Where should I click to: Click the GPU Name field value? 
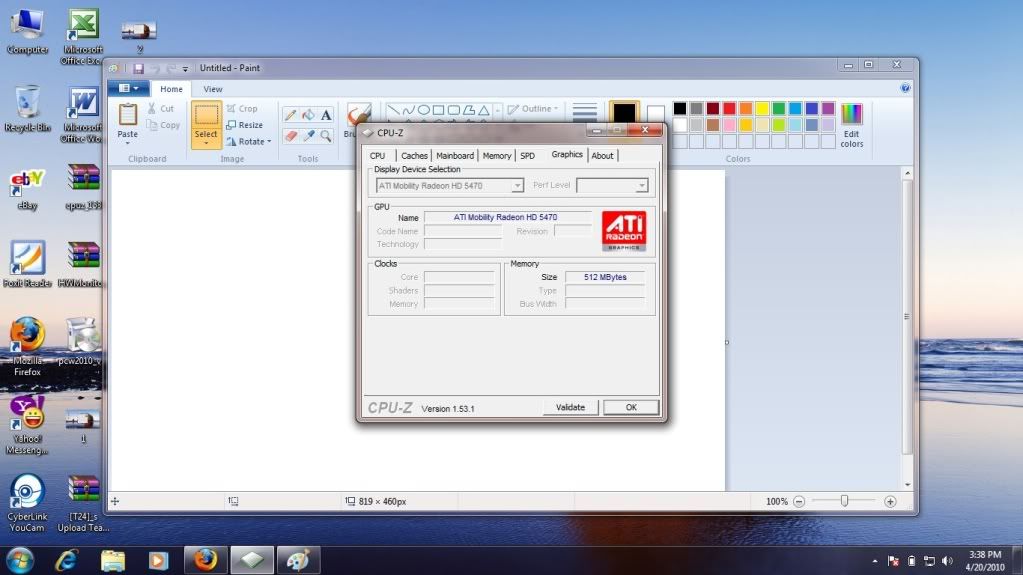pos(508,217)
